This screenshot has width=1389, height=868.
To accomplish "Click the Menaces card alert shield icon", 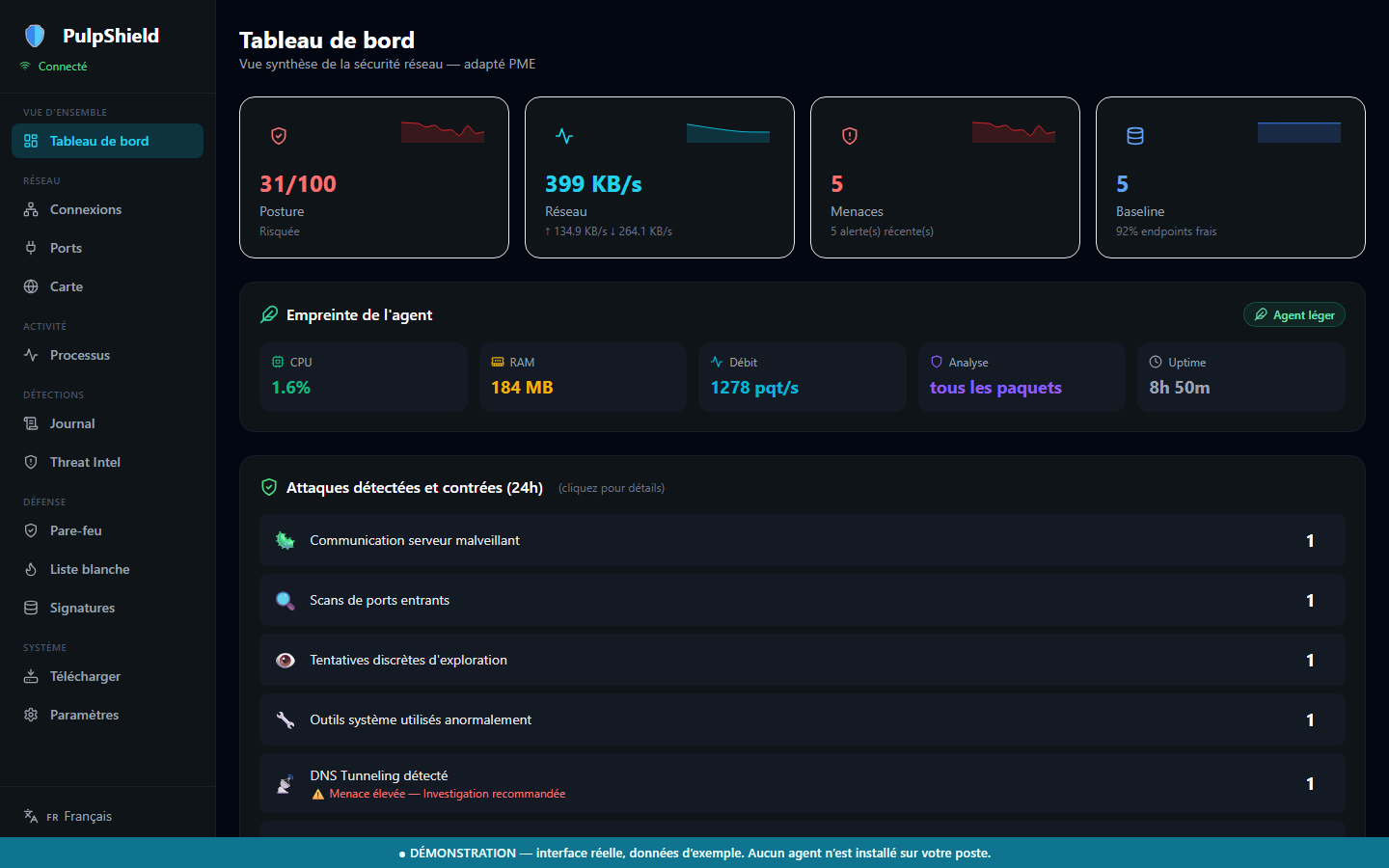I will click(x=850, y=136).
